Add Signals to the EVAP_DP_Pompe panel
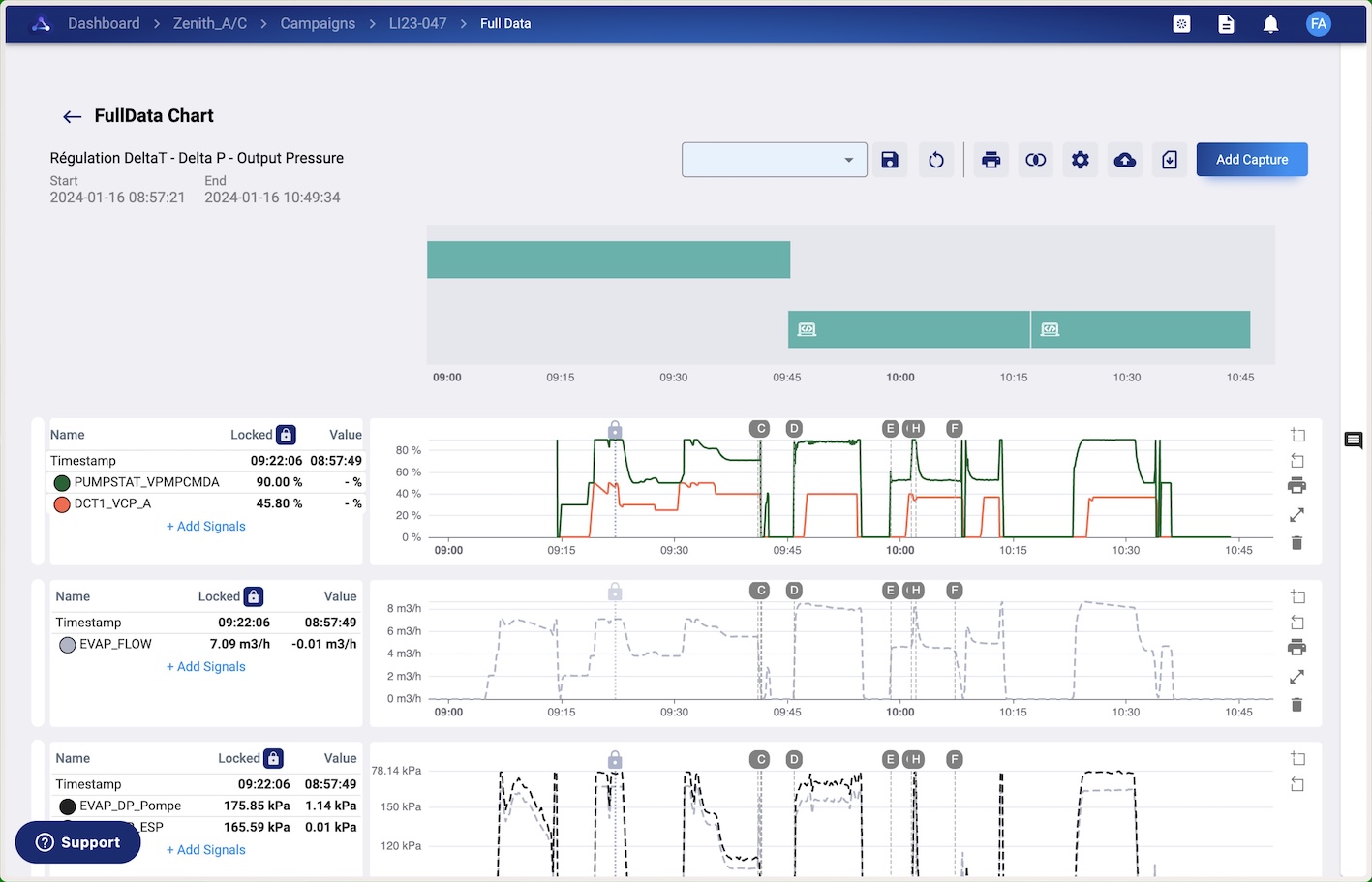Screen dimensions: 1372x882 pyautogui.click(x=205, y=850)
